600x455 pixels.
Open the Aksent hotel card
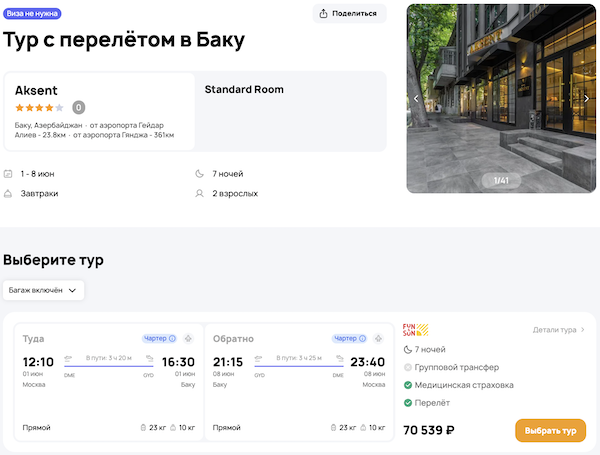coord(100,110)
